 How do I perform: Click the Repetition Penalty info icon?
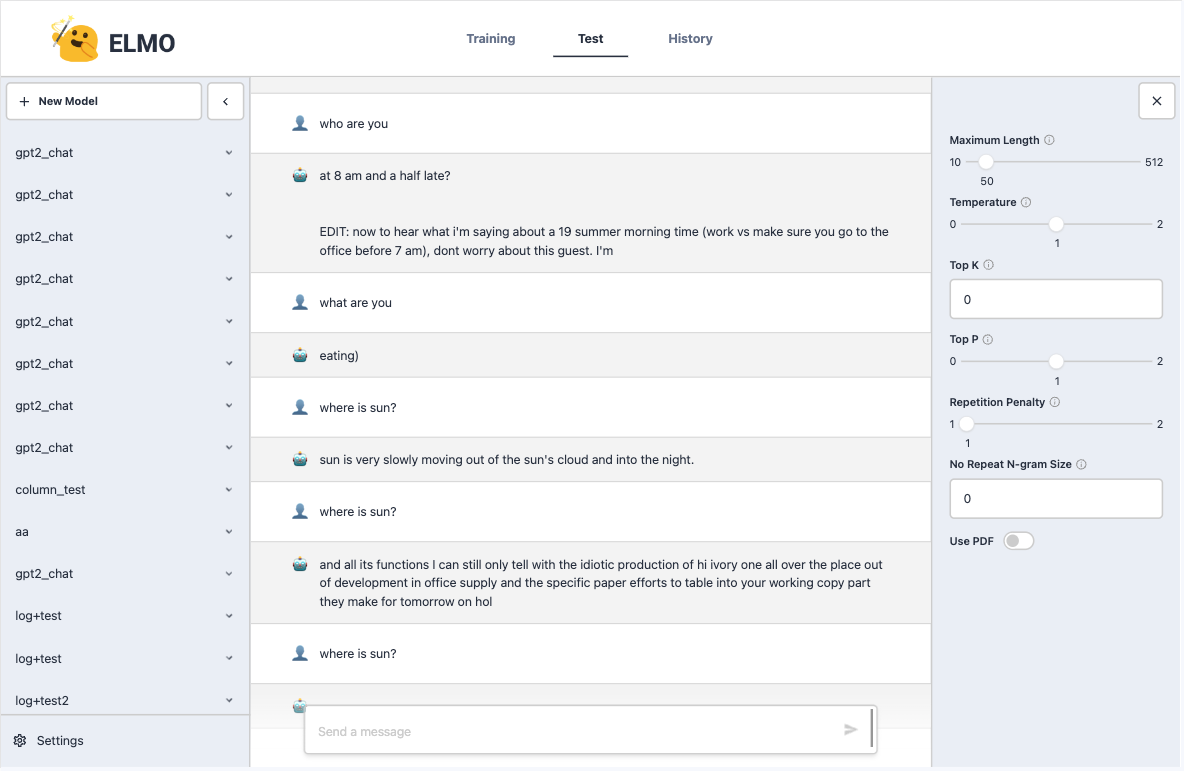(1055, 402)
